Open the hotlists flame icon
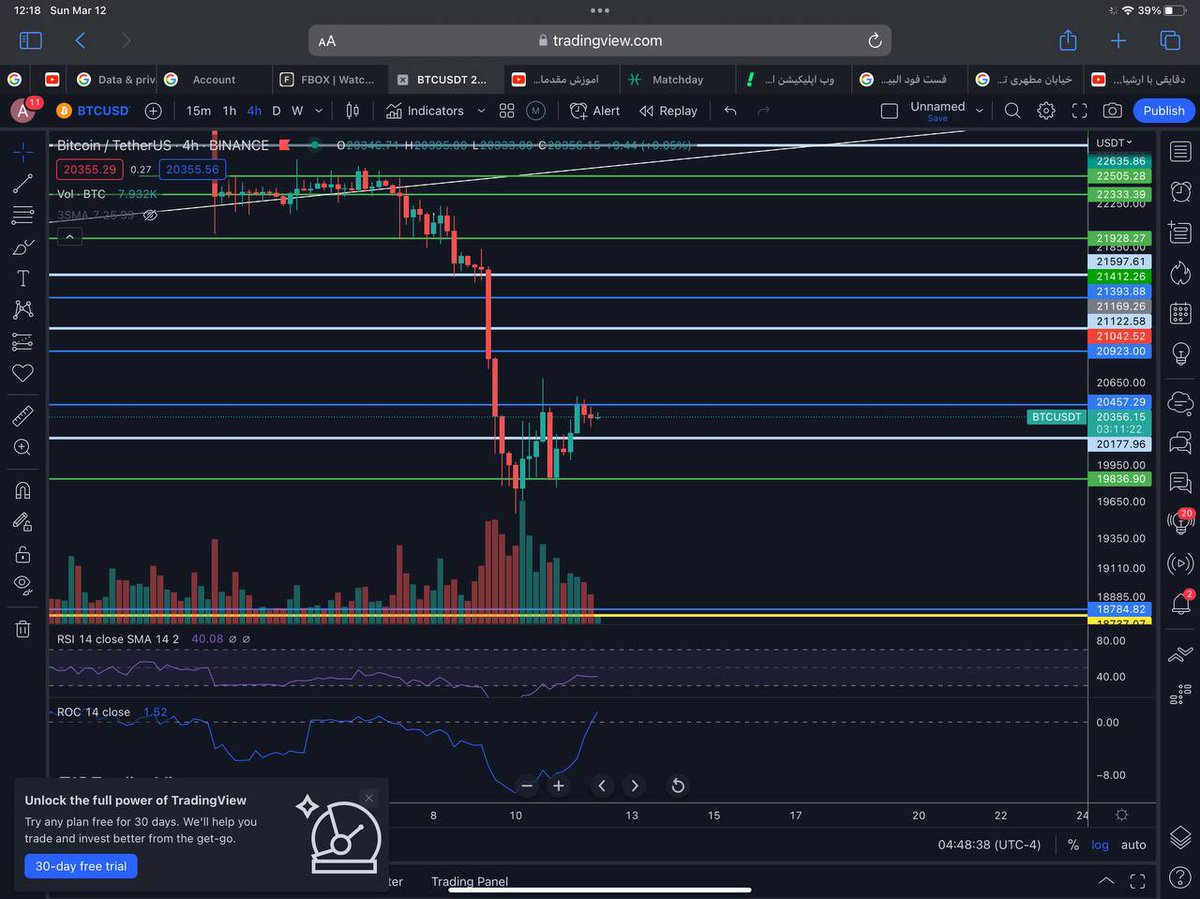Image resolution: width=1200 pixels, height=899 pixels. pyautogui.click(x=1180, y=272)
